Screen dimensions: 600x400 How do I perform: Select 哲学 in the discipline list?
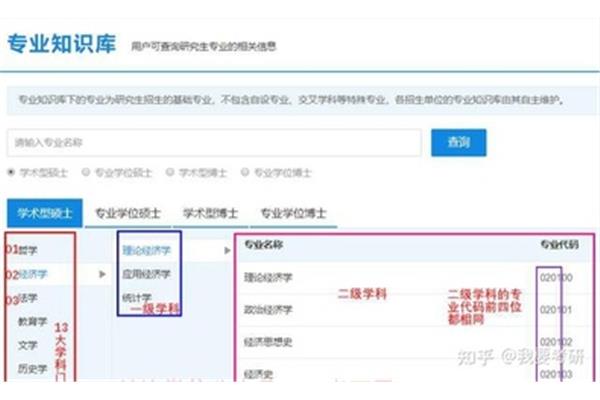[28, 250]
